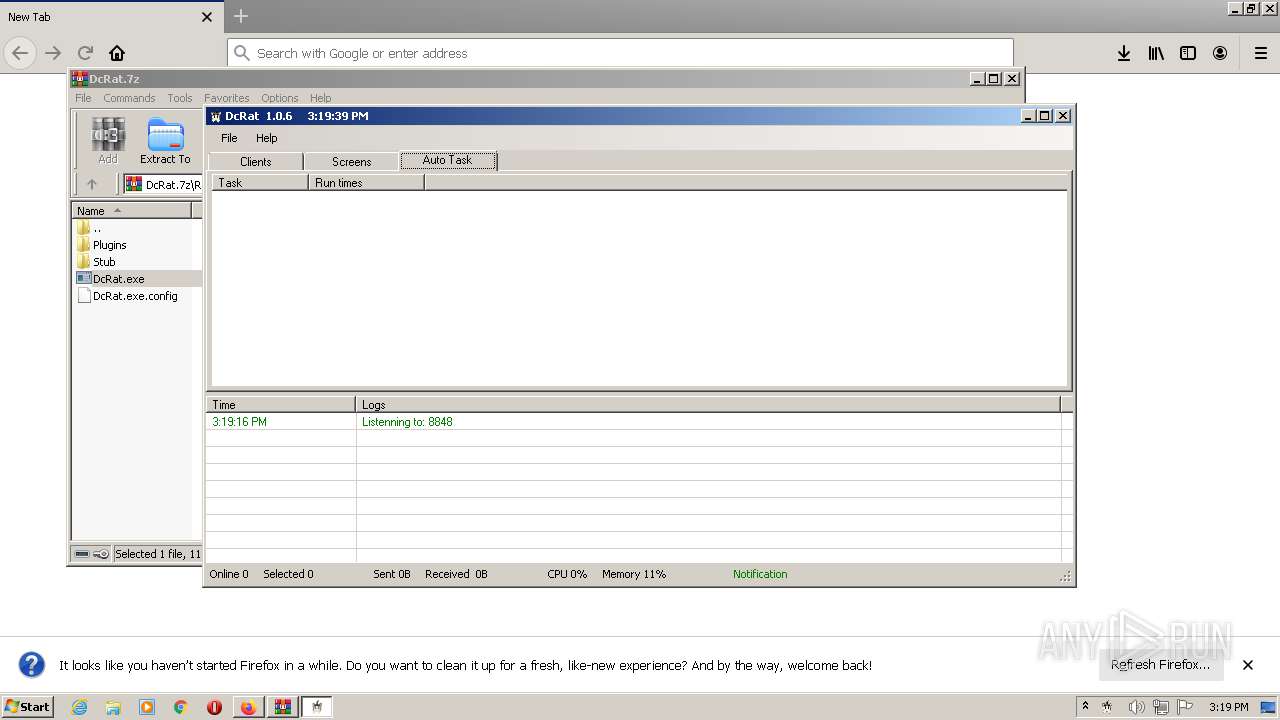Click the Task column header
Image resolution: width=1280 pixels, height=720 pixels.
260,183
